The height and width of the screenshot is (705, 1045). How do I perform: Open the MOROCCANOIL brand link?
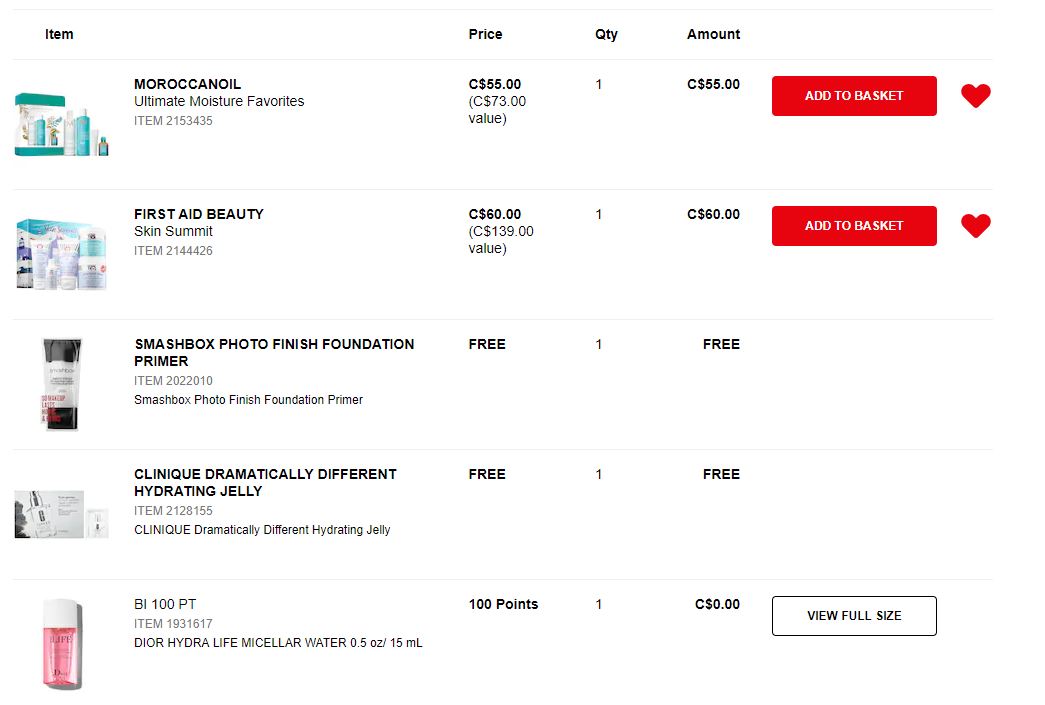click(187, 84)
